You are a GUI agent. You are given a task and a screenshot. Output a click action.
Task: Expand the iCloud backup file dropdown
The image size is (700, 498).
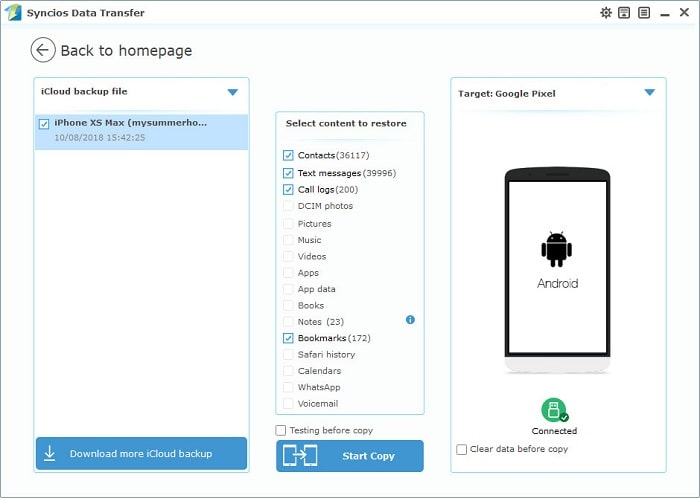point(233,92)
